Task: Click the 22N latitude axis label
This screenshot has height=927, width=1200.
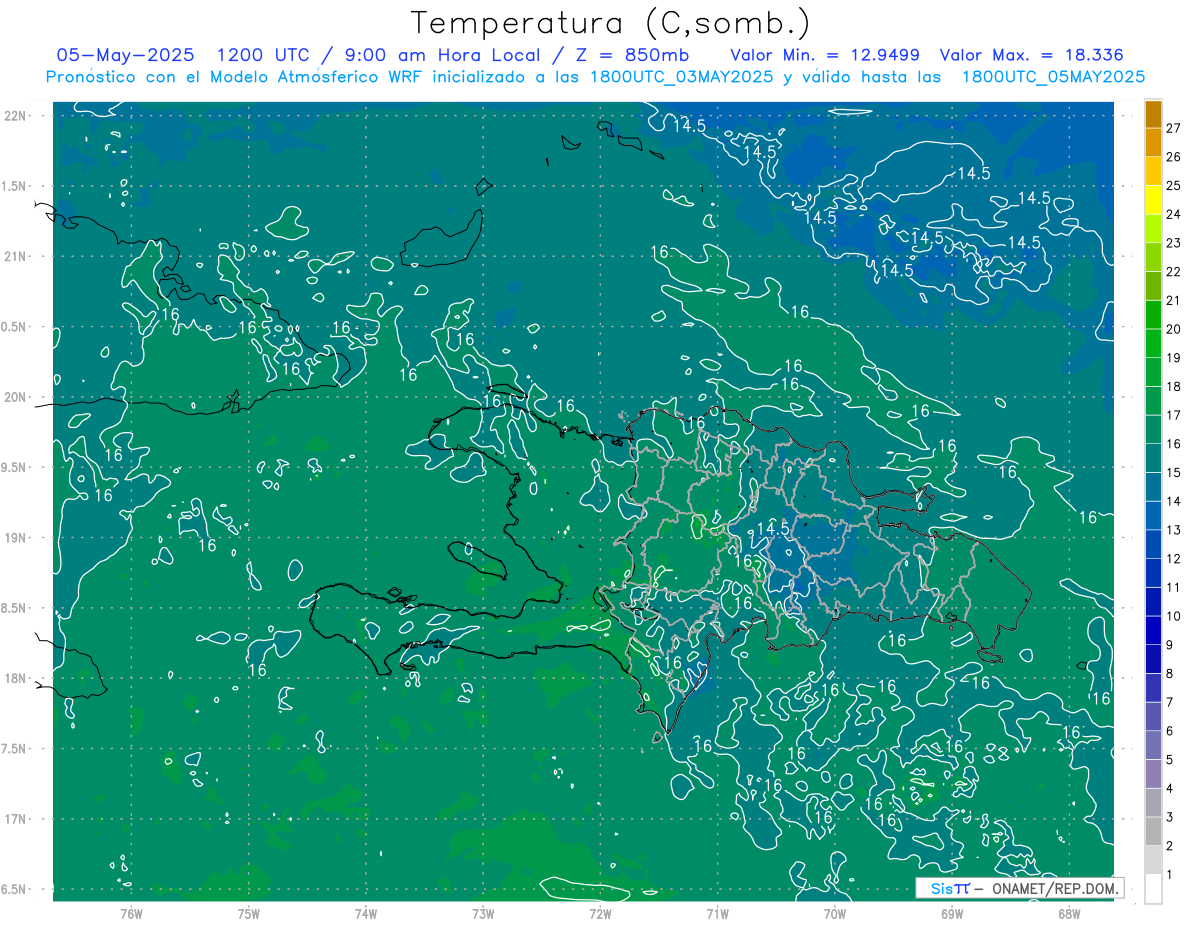Action: (15, 116)
